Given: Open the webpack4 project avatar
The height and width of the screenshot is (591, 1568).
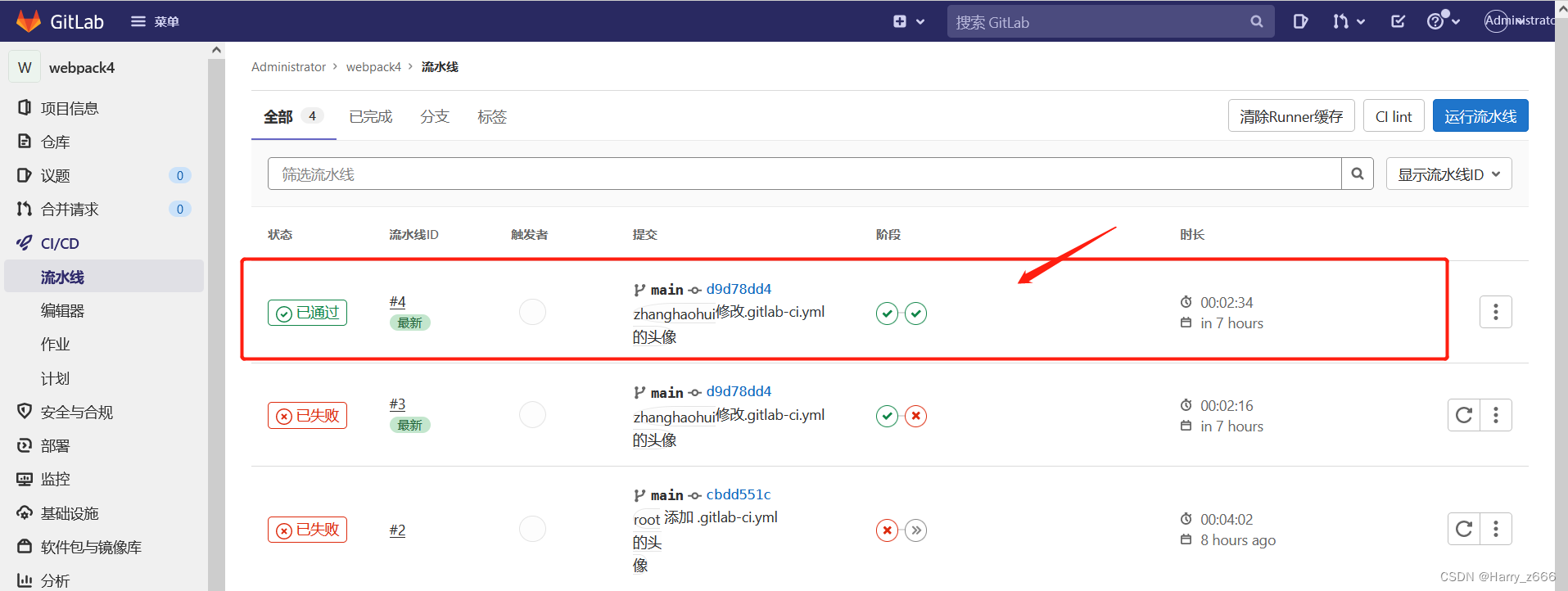Looking at the screenshot, I should (x=25, y=67).
